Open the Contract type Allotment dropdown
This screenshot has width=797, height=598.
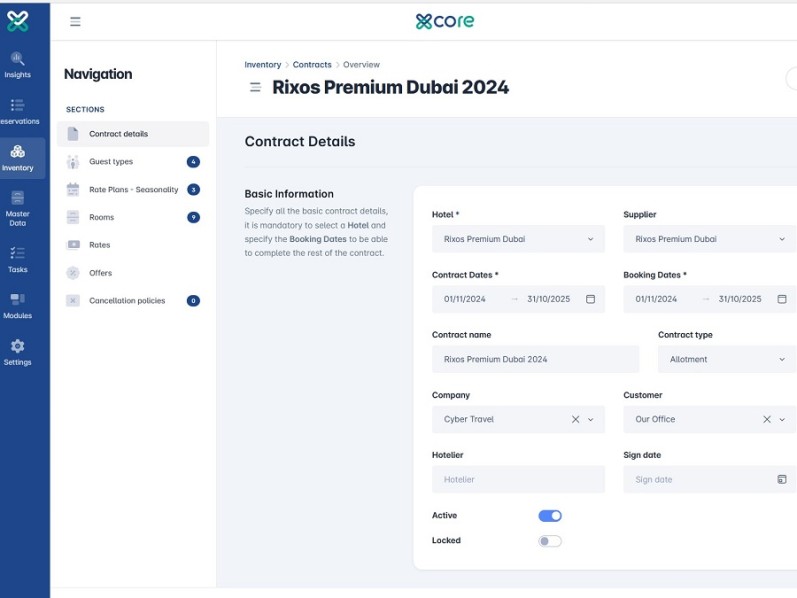coord(727,360)
